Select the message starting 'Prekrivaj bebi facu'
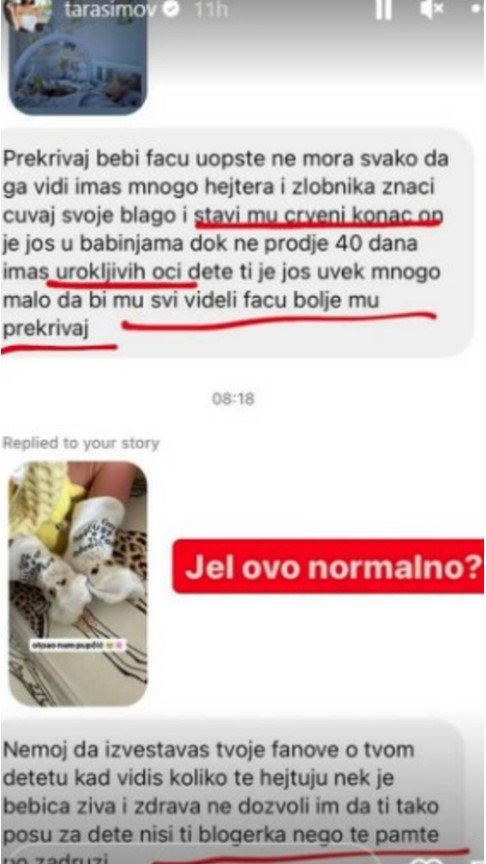 click(x=237, y=244)
